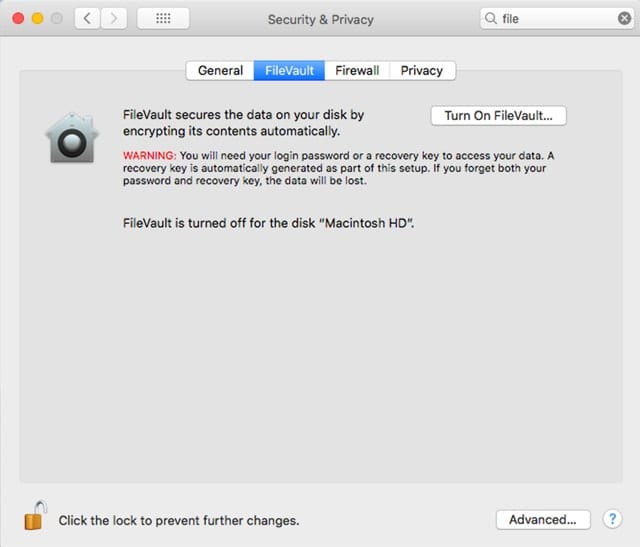Click the forward navigation arrow
This screenshot has height=547, width=640.
(114, 18)
